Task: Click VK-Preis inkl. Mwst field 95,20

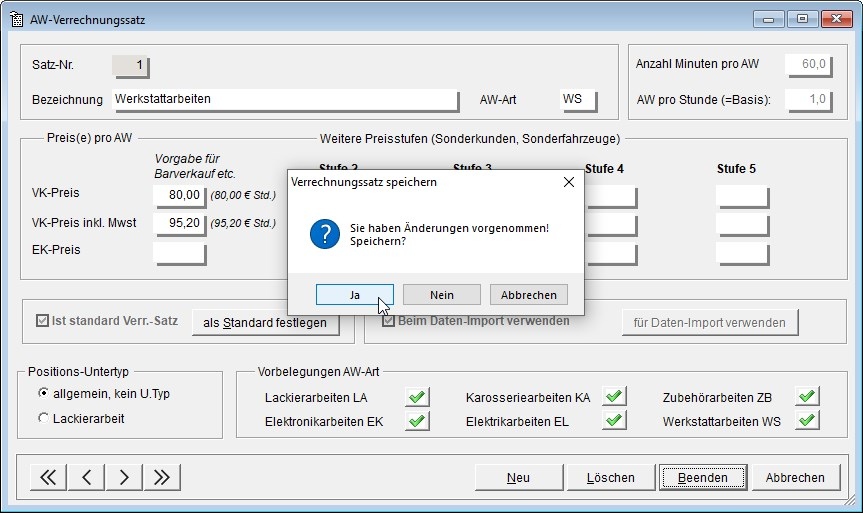Action: coord(179,225)
